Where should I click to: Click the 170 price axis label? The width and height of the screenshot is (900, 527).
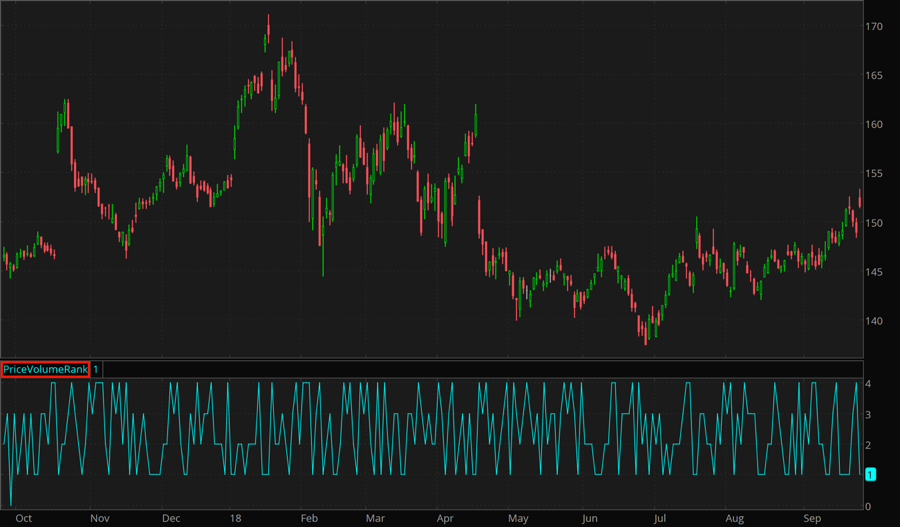coord(874,26)
